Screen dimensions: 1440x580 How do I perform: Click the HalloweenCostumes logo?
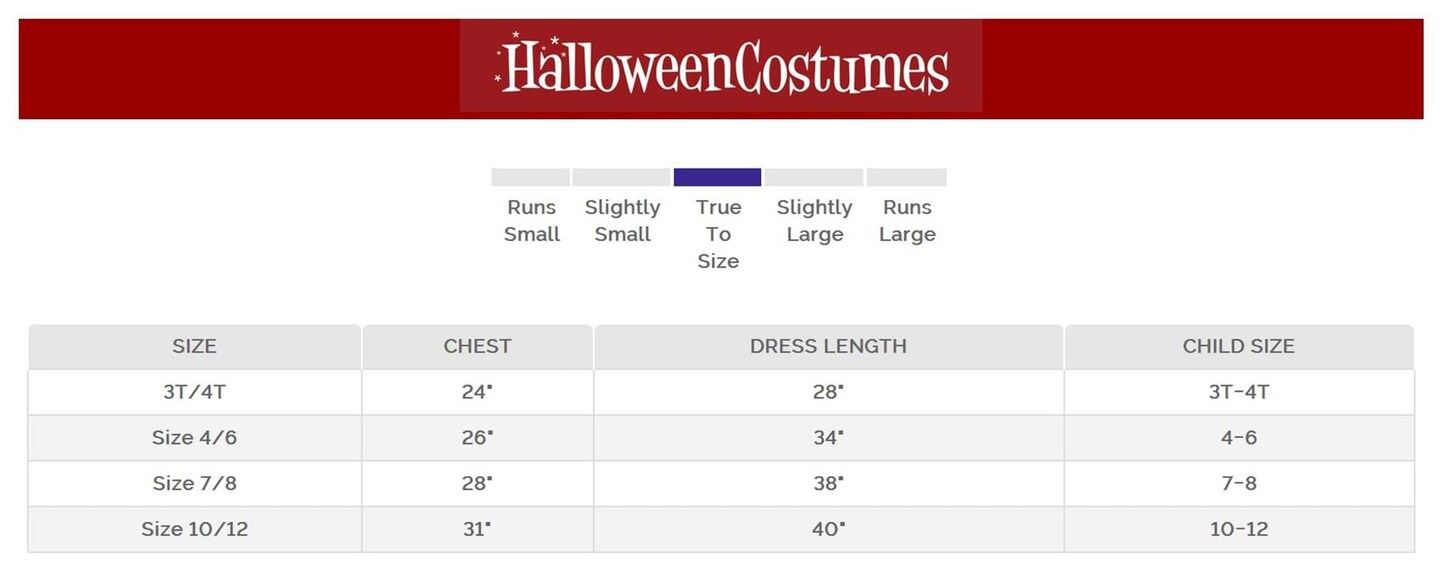coord(721,67)
